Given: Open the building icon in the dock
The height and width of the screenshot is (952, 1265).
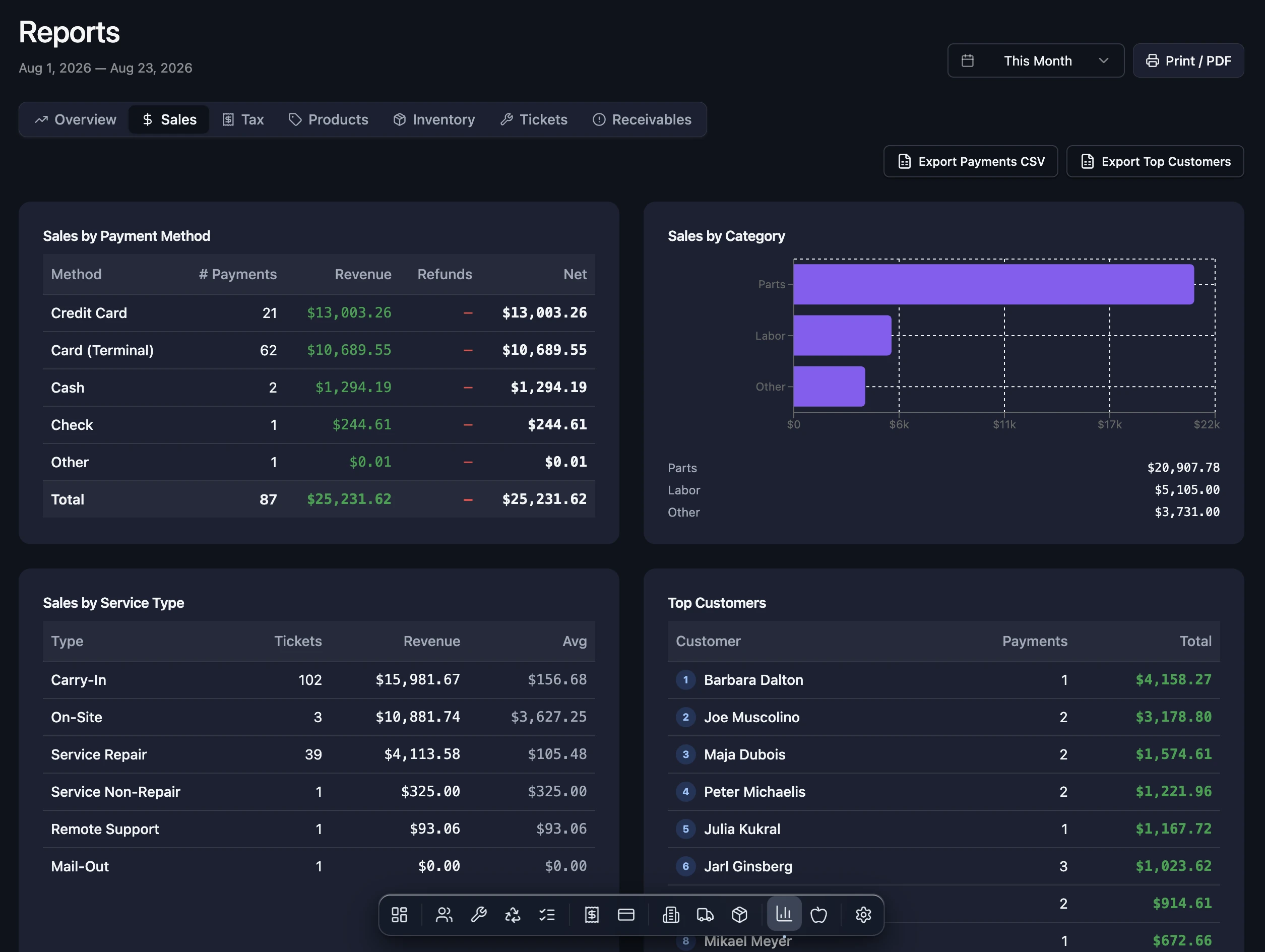Looking at the screenshot, I should tap(671, 915).
